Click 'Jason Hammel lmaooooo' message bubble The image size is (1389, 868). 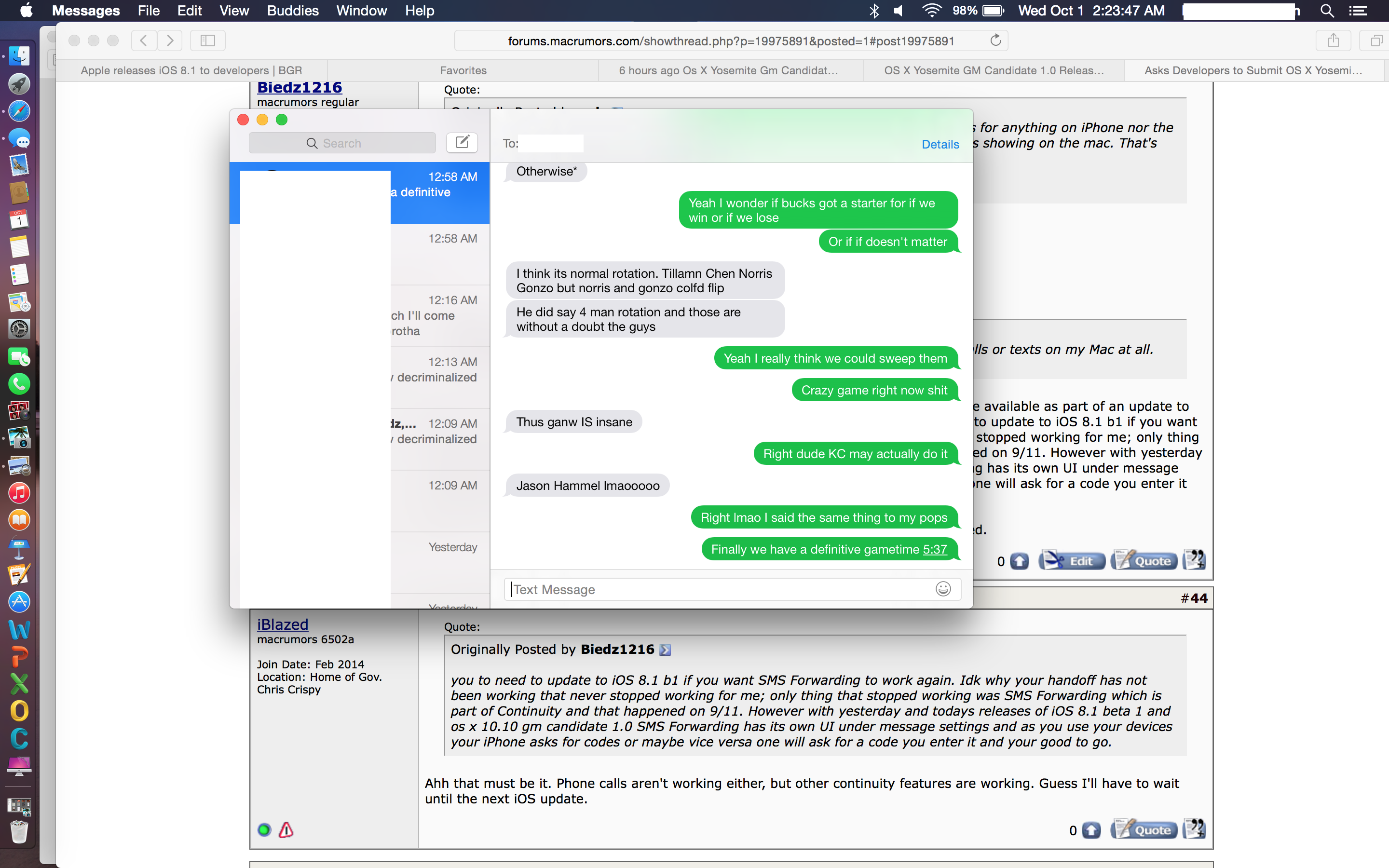[x=587, y=486]
